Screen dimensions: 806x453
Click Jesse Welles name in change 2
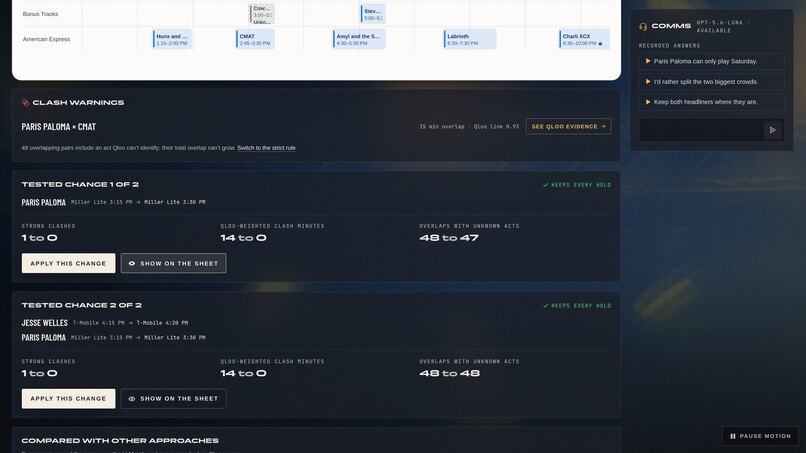coord(45,323)
